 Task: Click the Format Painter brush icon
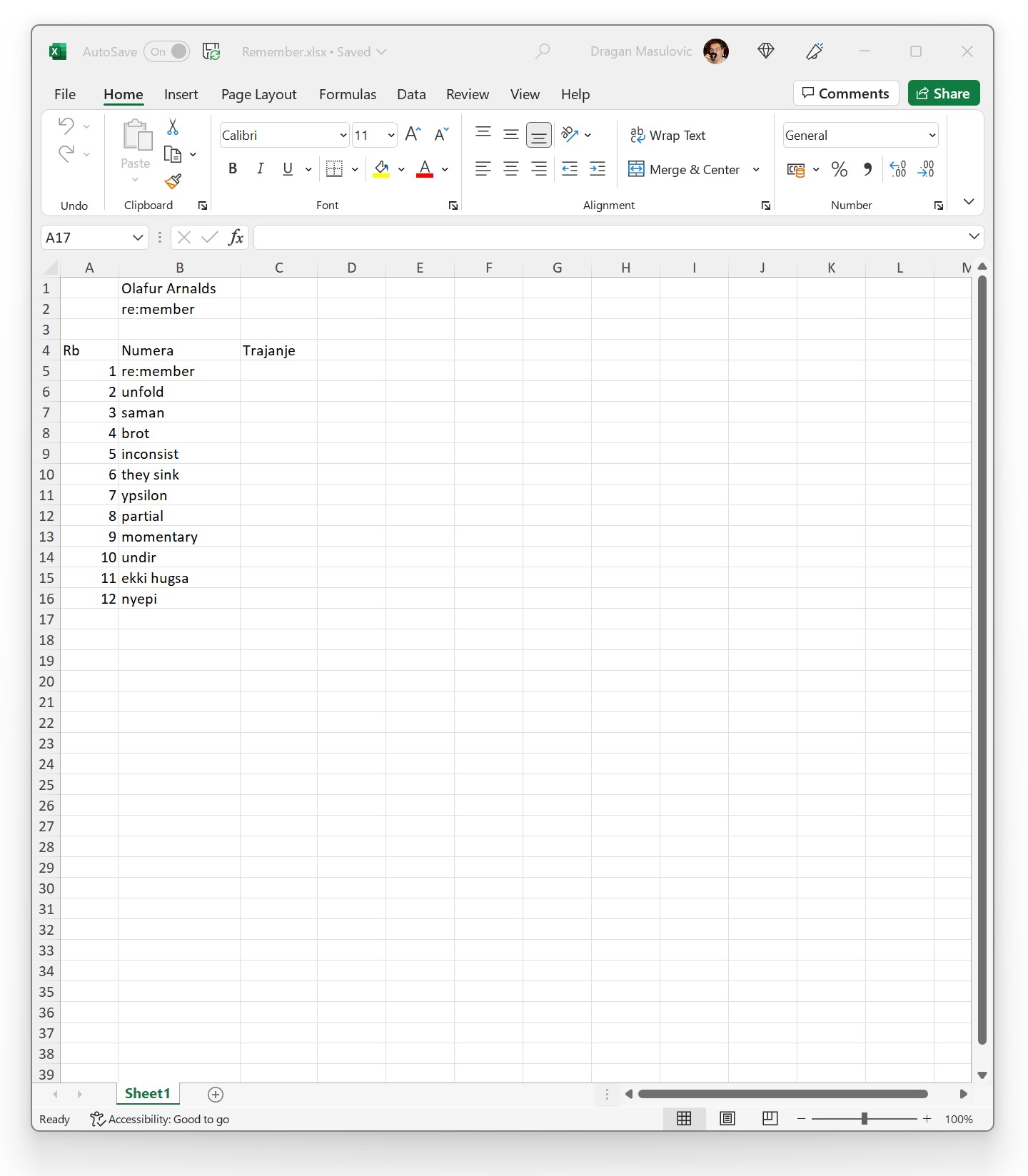click(173, 182)
